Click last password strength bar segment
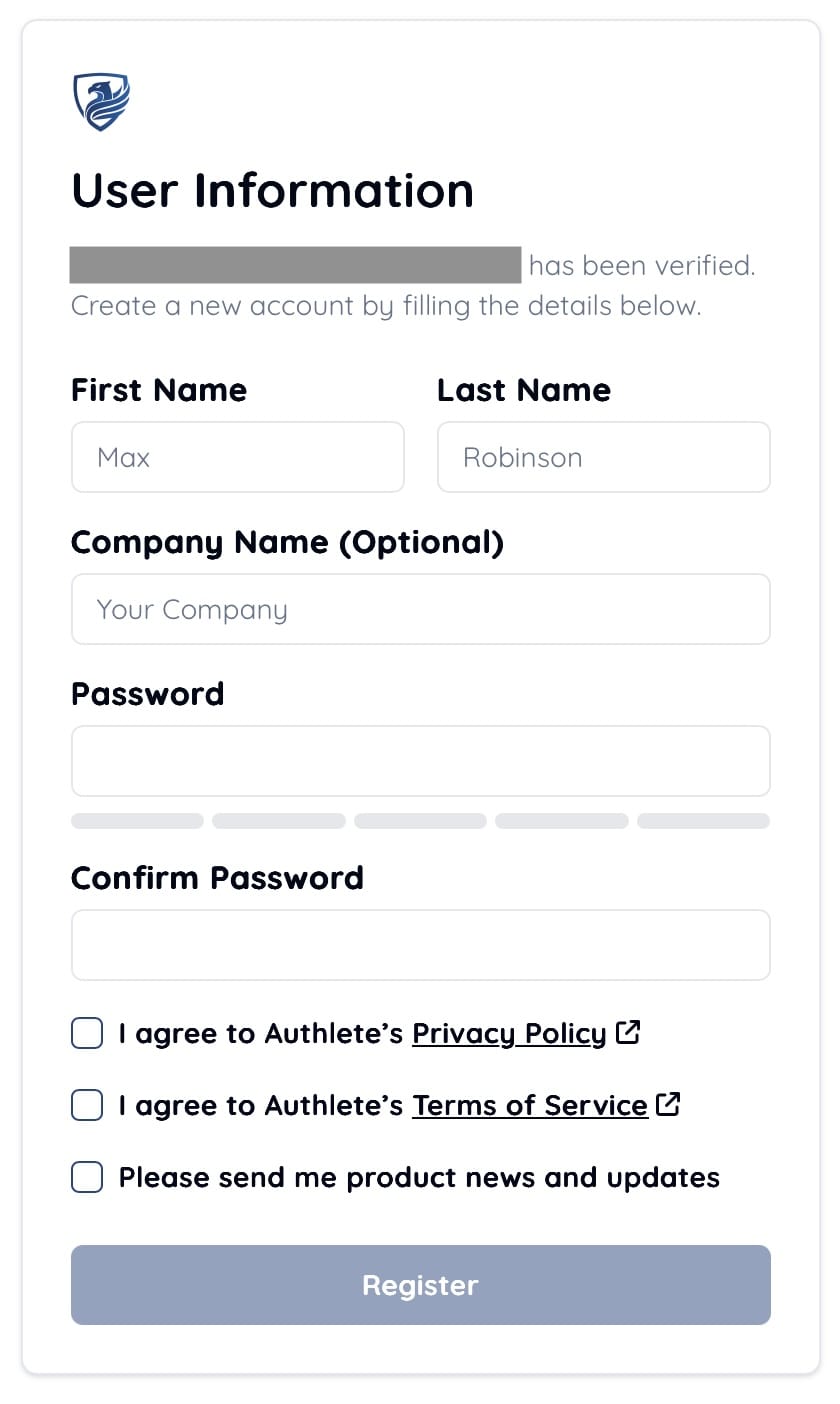The image size is (840, 1404). (x=703, y=821)
